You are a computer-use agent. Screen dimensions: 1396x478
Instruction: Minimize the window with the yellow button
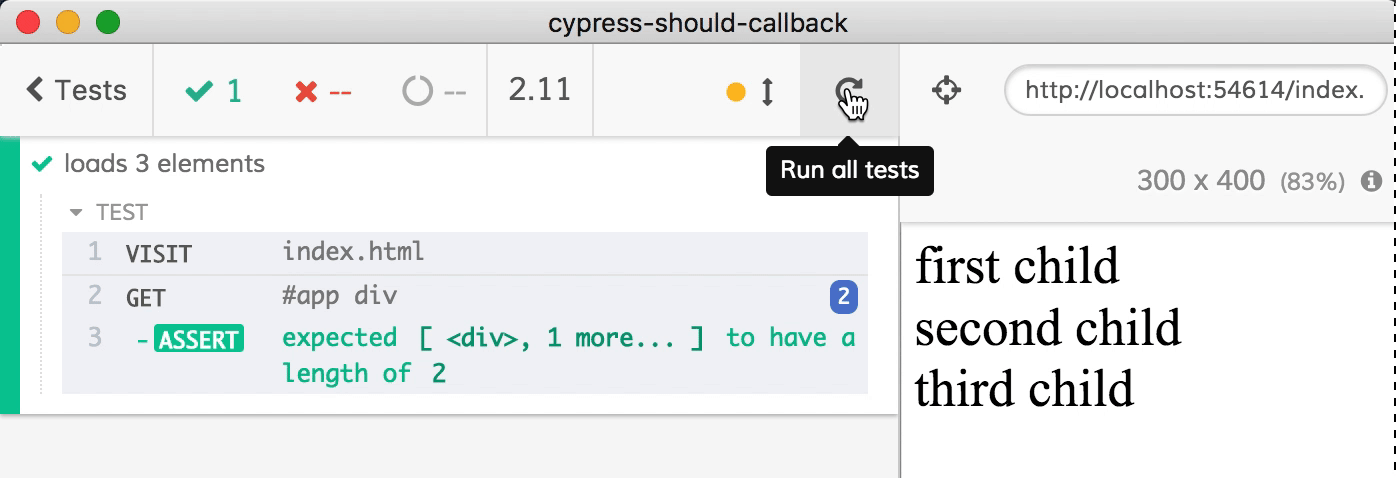(x=68, y=21)
